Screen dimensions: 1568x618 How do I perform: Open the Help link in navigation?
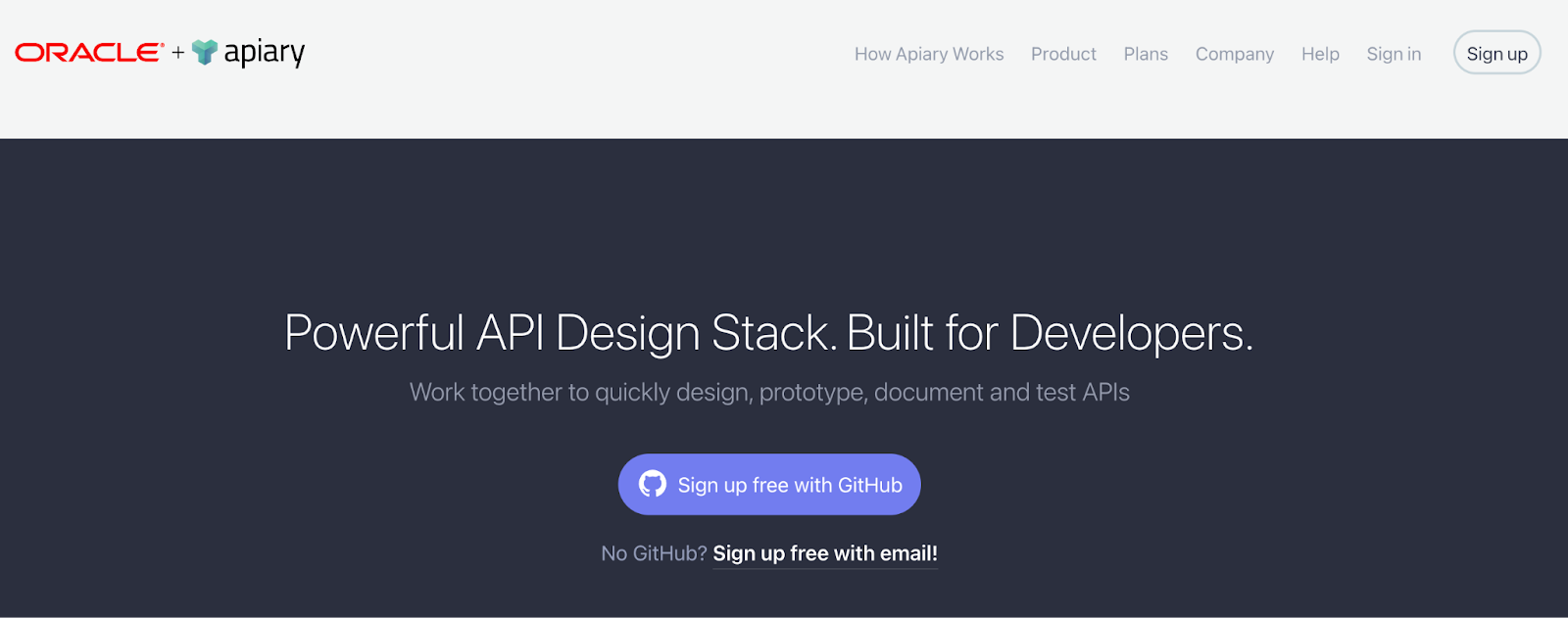[x=1320, y=54]
